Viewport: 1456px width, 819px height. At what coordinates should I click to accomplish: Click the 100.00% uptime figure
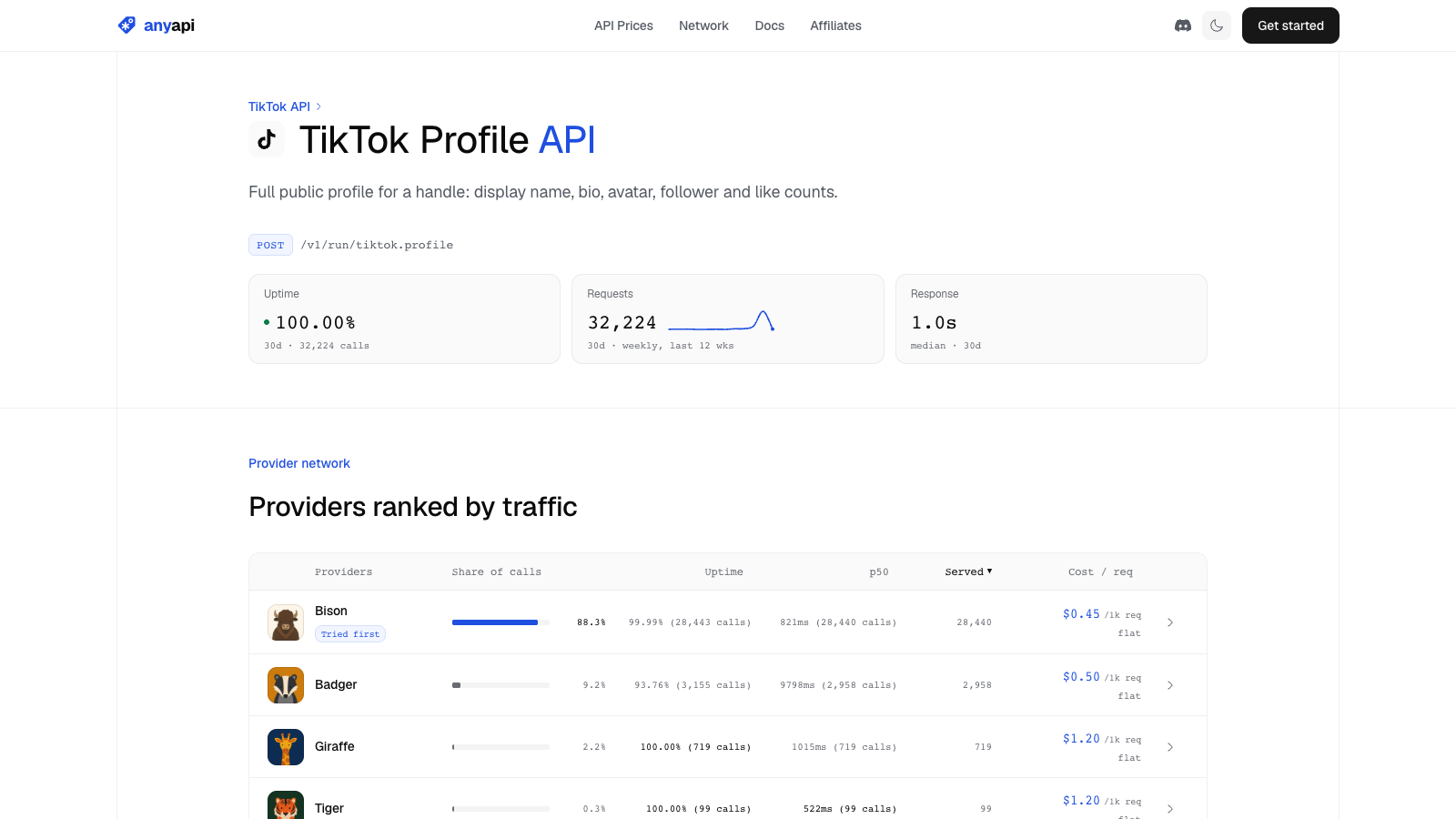click(x=316, y=322)
